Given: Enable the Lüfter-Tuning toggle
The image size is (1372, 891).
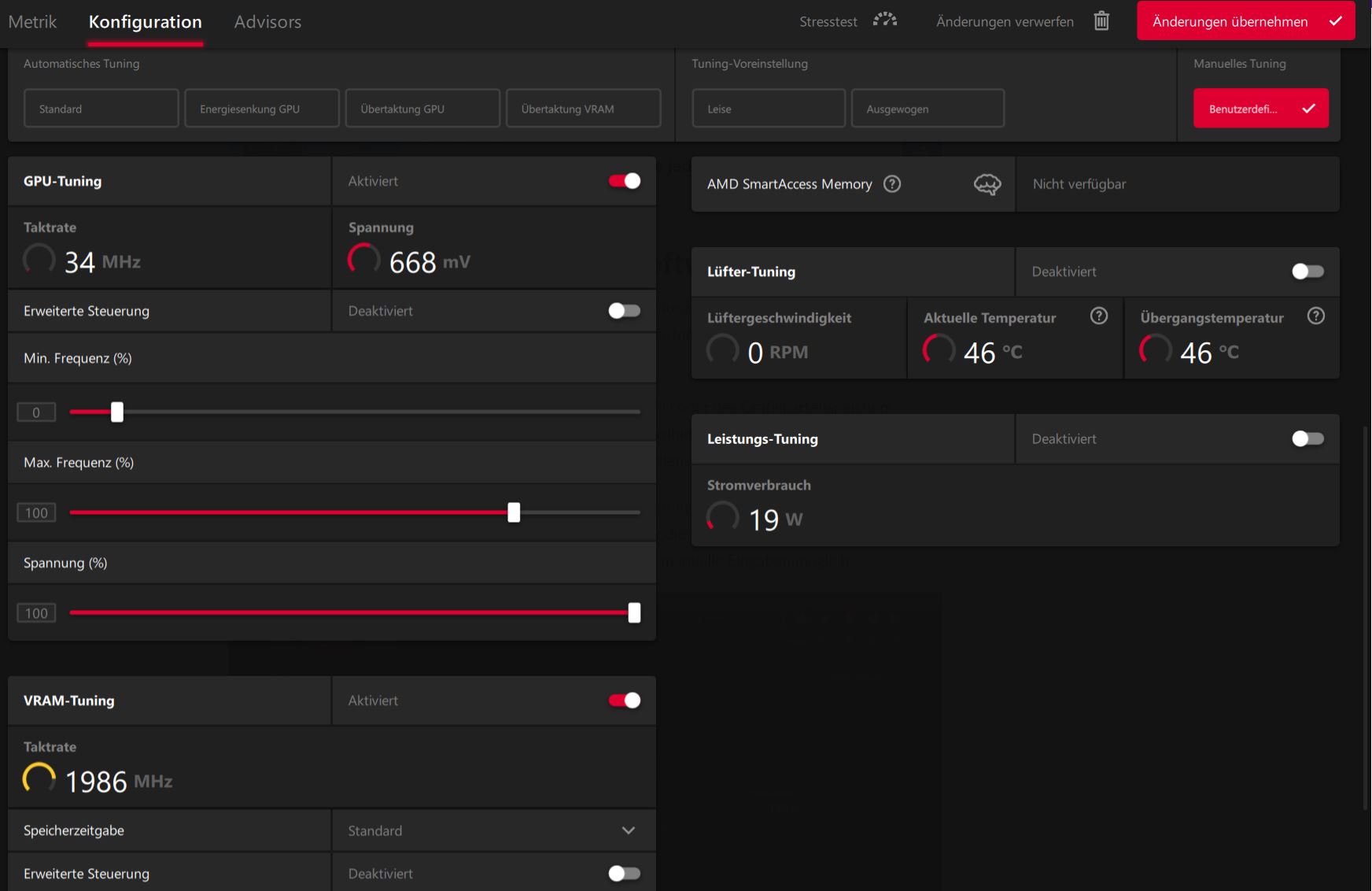Looking at the screenshot, I should pos(1307,272).
